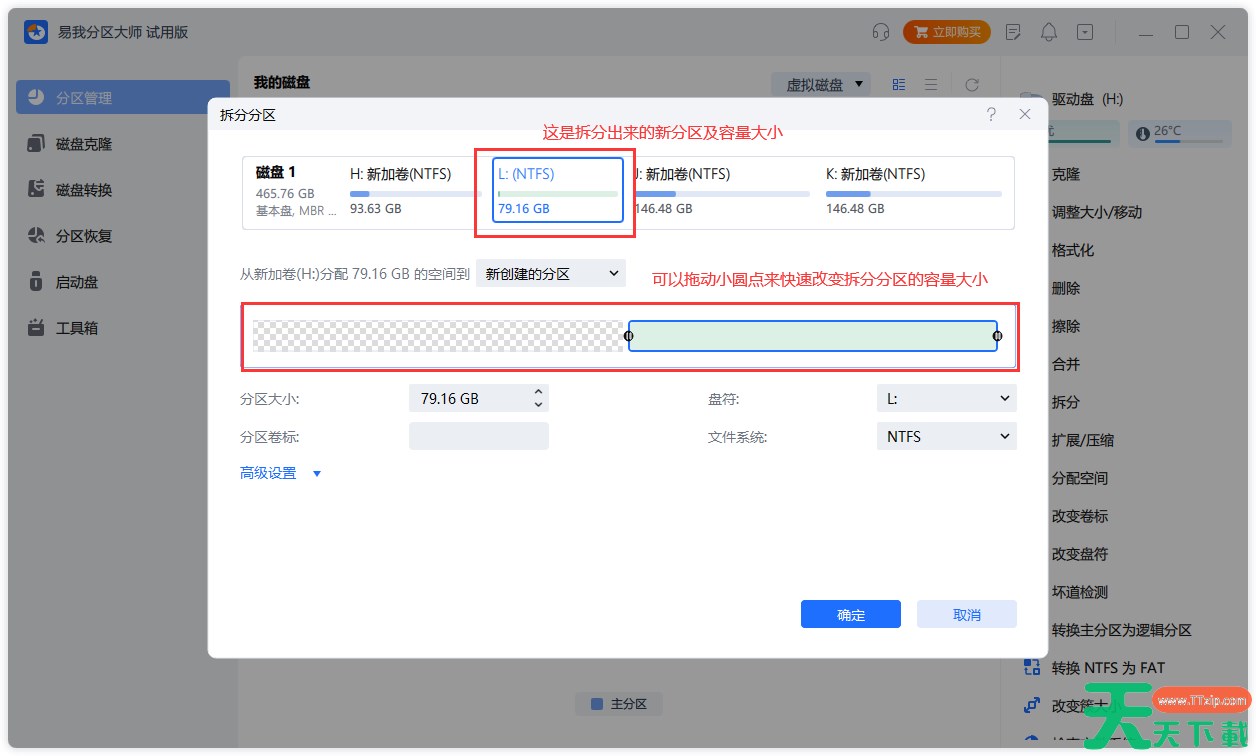
Task: Click the help question mark in dialog
Action: (991, 115)
